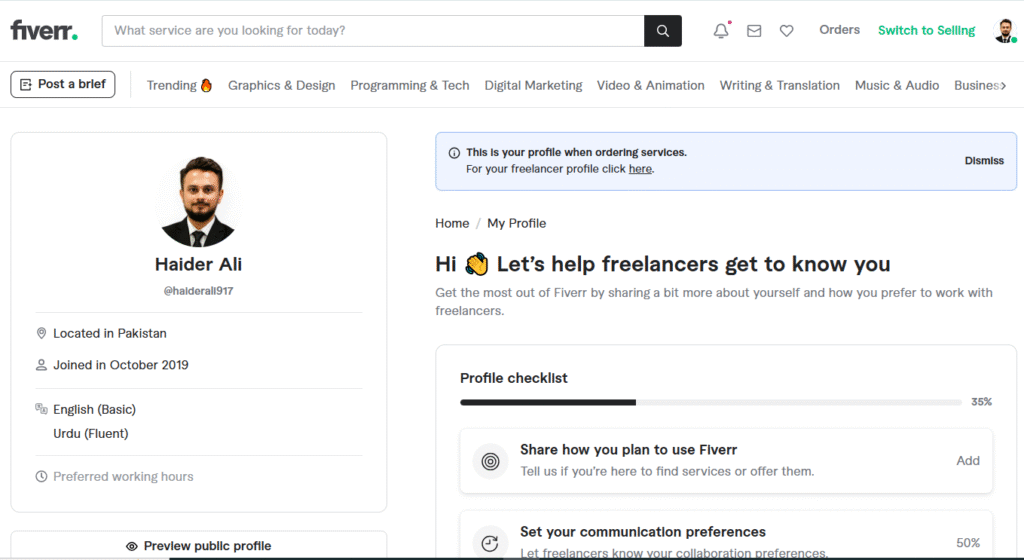Open the Fiverr logo home link
This screenshot has width=1024, height=560.
pyautogui.click(x=44, y=31)
